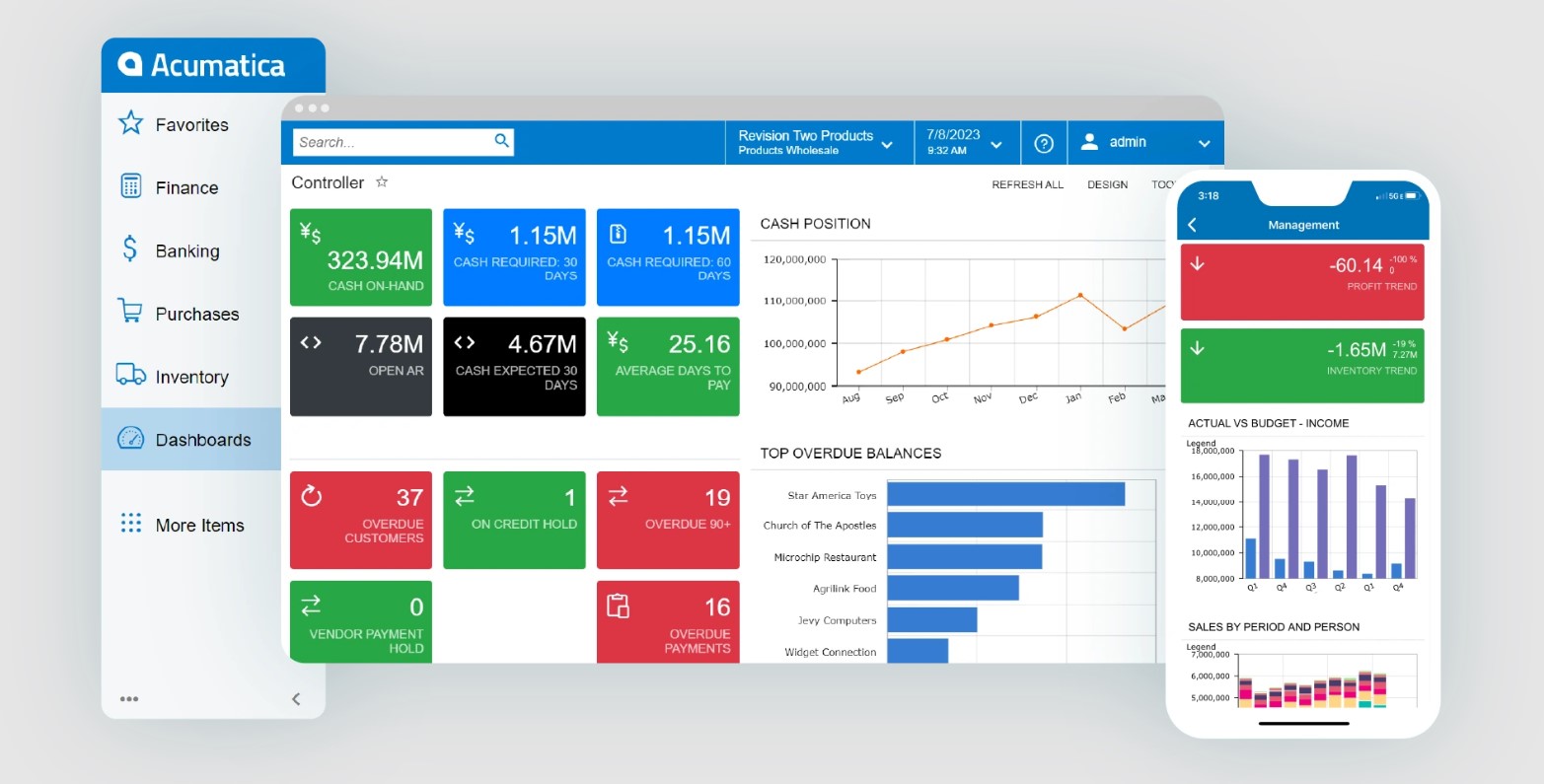Click sidebar three-dots options icon
The image size is (1544, 784).
[129, 699]
